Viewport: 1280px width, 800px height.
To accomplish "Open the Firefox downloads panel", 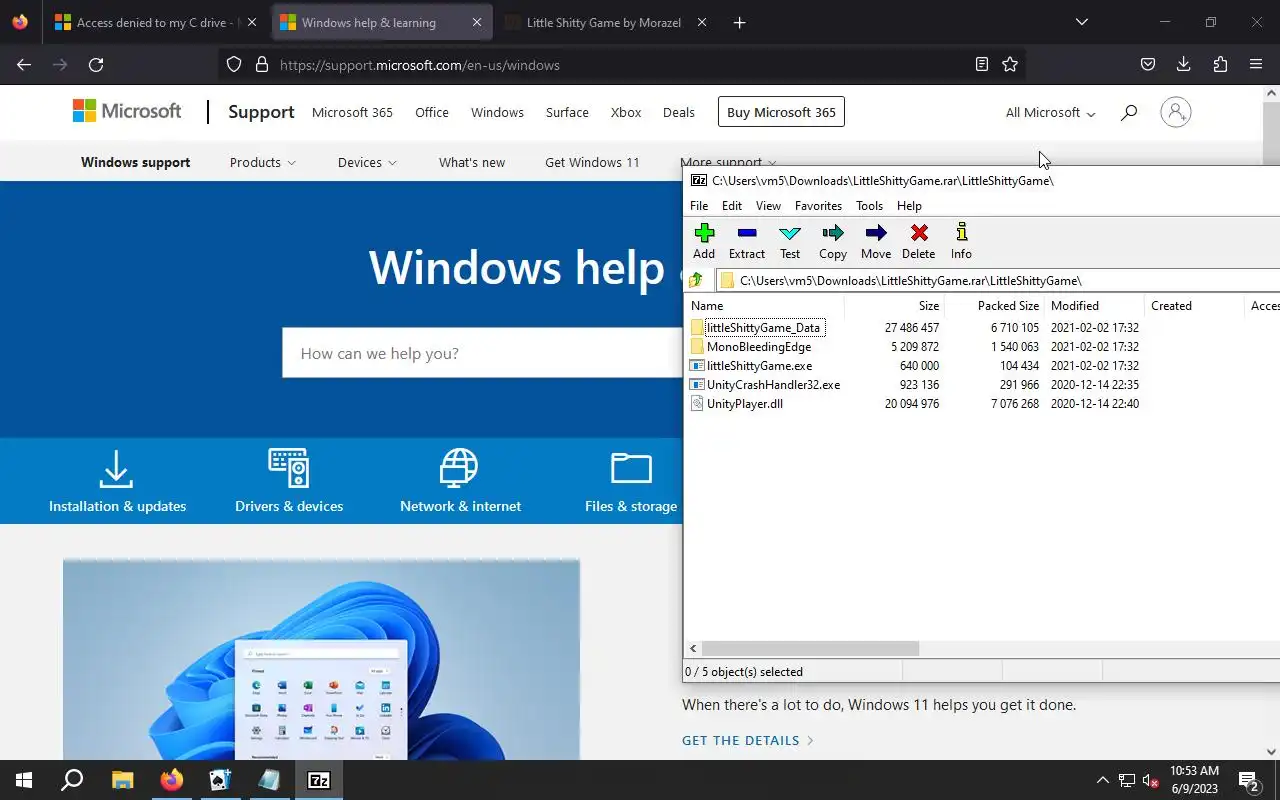I will pyautogui.click(x=1183, y=64).
